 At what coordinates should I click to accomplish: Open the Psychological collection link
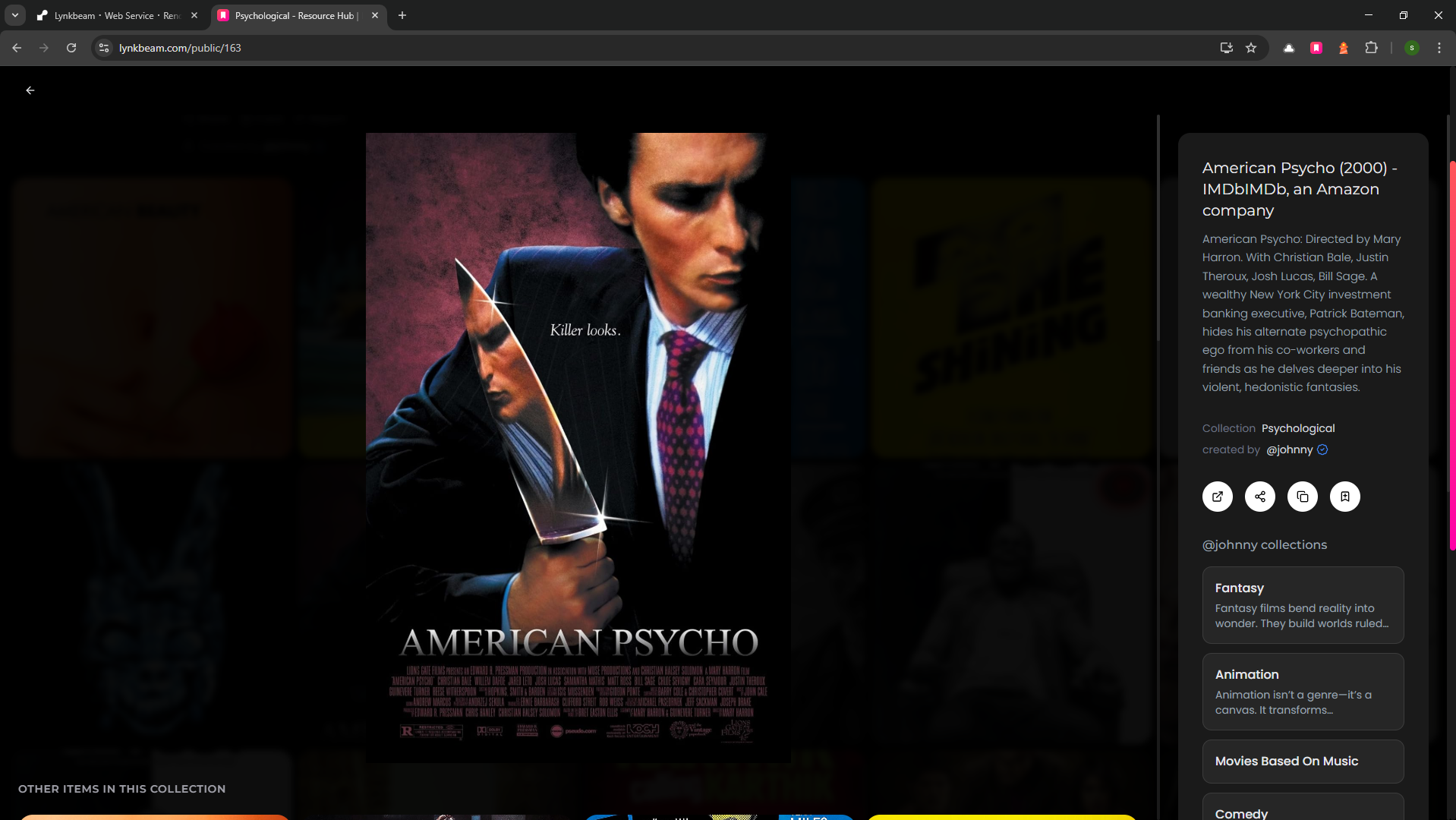(1298, 428)
